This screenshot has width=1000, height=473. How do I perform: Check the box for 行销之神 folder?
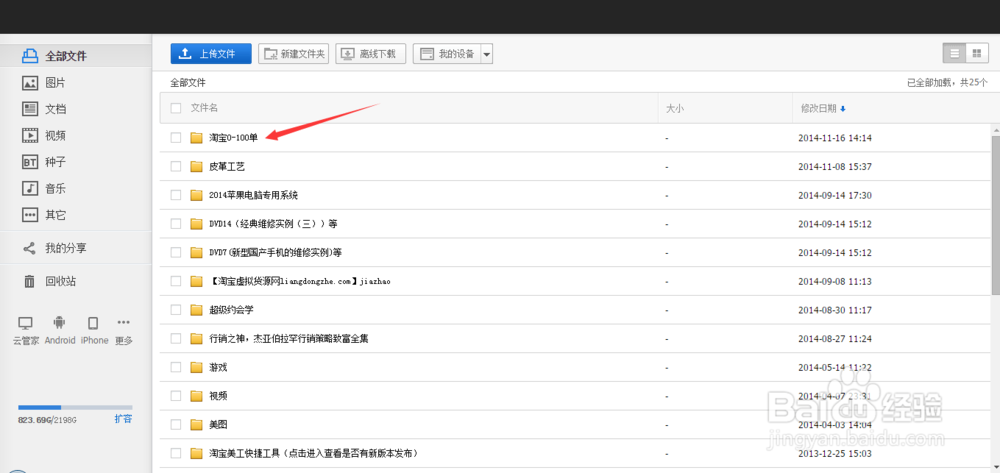coord(176,338)
